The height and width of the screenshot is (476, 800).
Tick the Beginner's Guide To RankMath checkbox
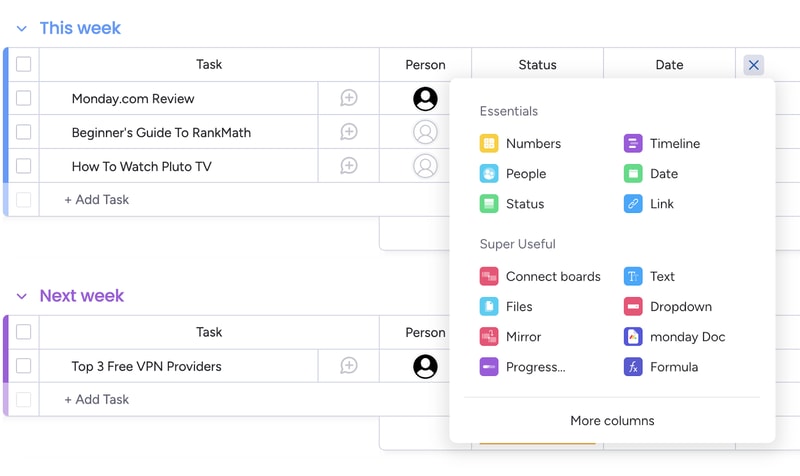click(x=23, y=132)
